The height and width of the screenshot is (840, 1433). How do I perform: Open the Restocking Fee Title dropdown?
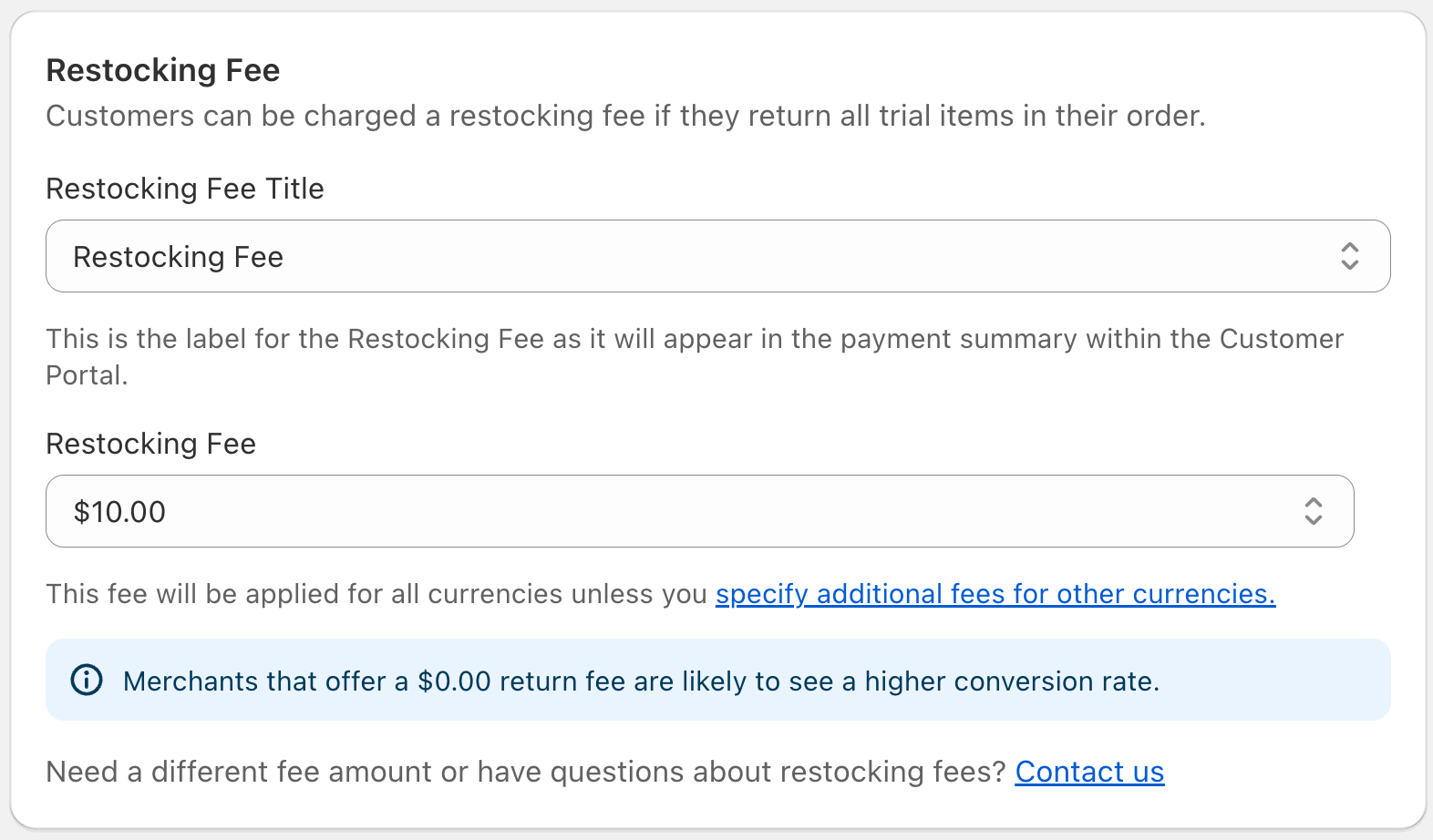[x=717, y=256]
